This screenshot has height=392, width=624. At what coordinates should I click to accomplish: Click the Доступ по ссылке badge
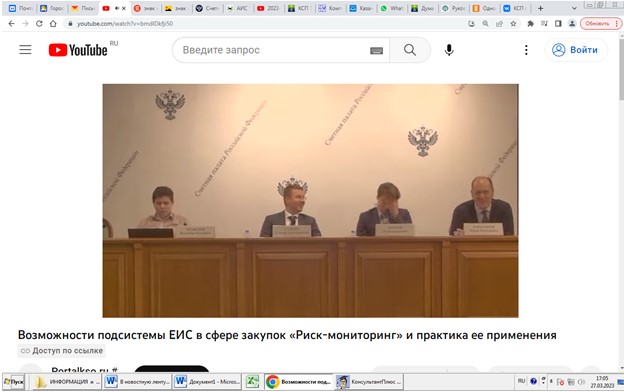62,351
